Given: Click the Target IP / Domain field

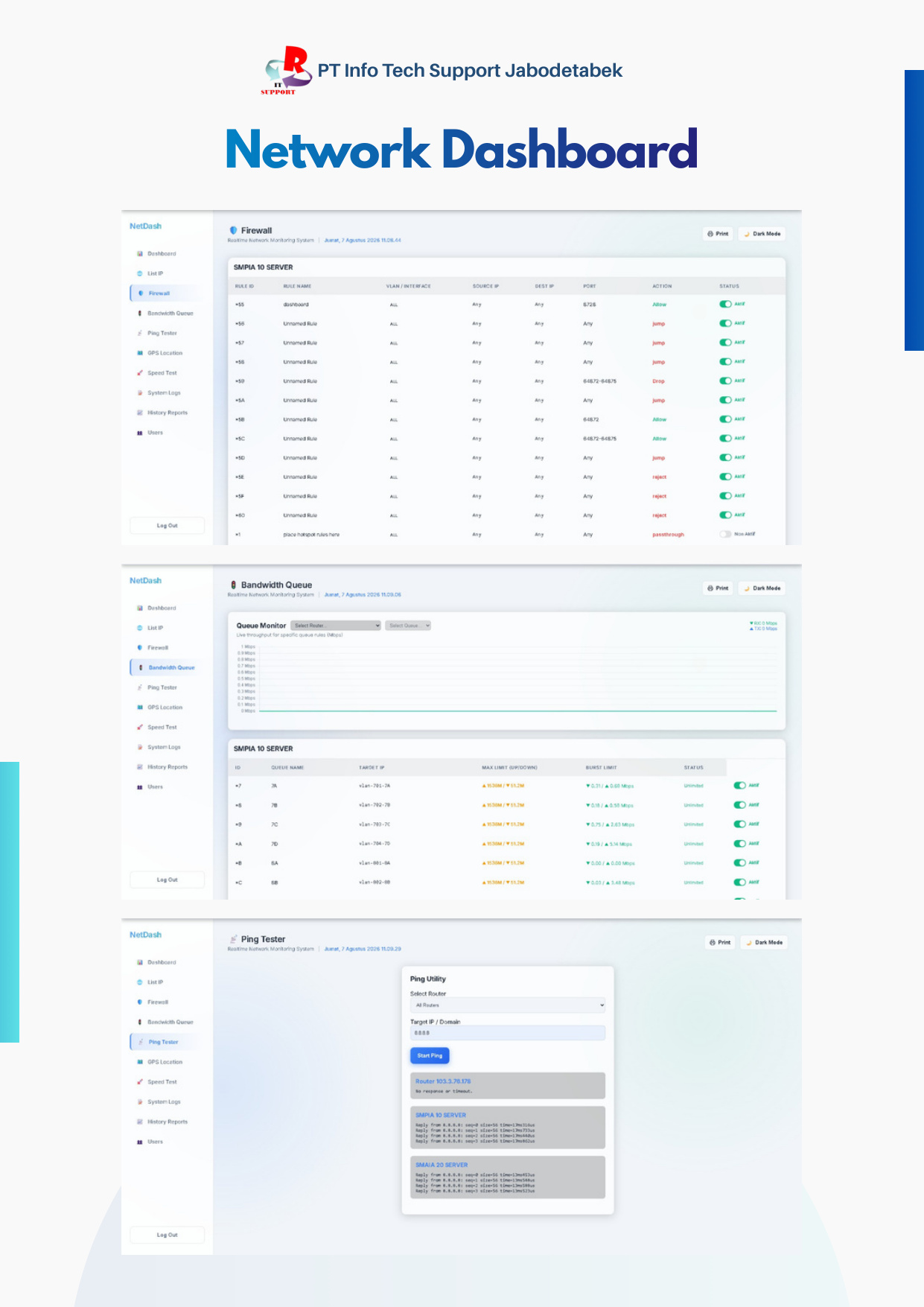Looking at the screenshot, I should [x=508, y=1033].
